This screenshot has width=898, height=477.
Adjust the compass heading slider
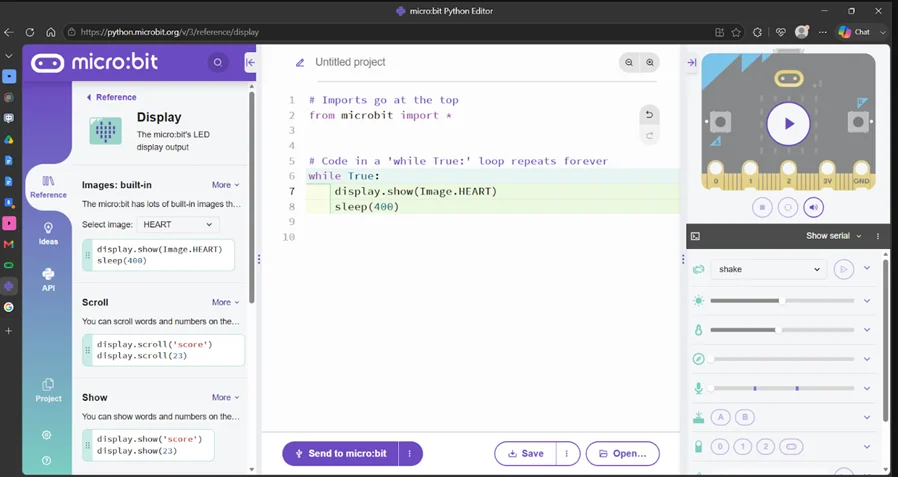(x=782, y=359)
